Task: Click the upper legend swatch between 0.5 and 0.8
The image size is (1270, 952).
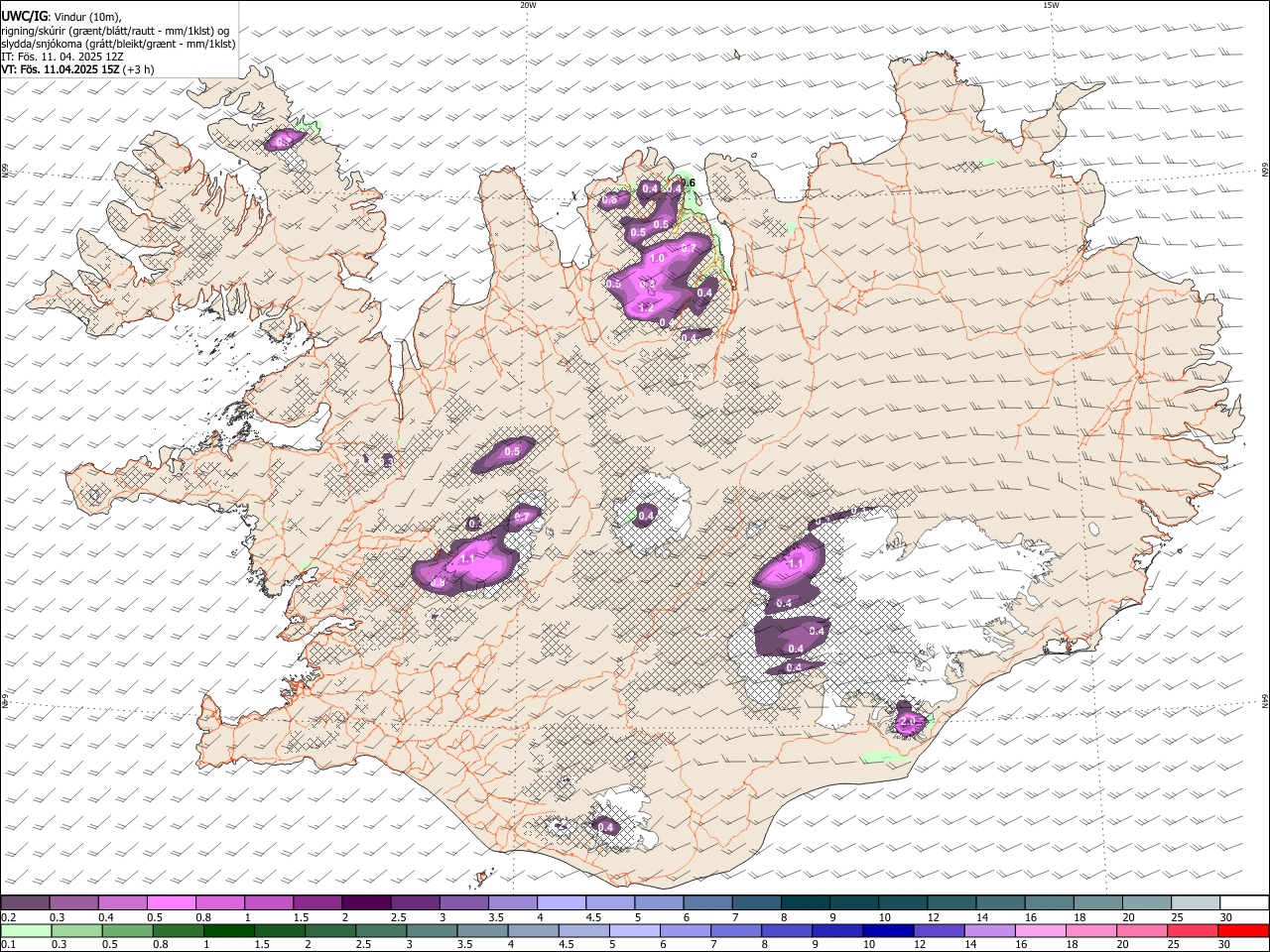Action: click(x=172, y=903)
